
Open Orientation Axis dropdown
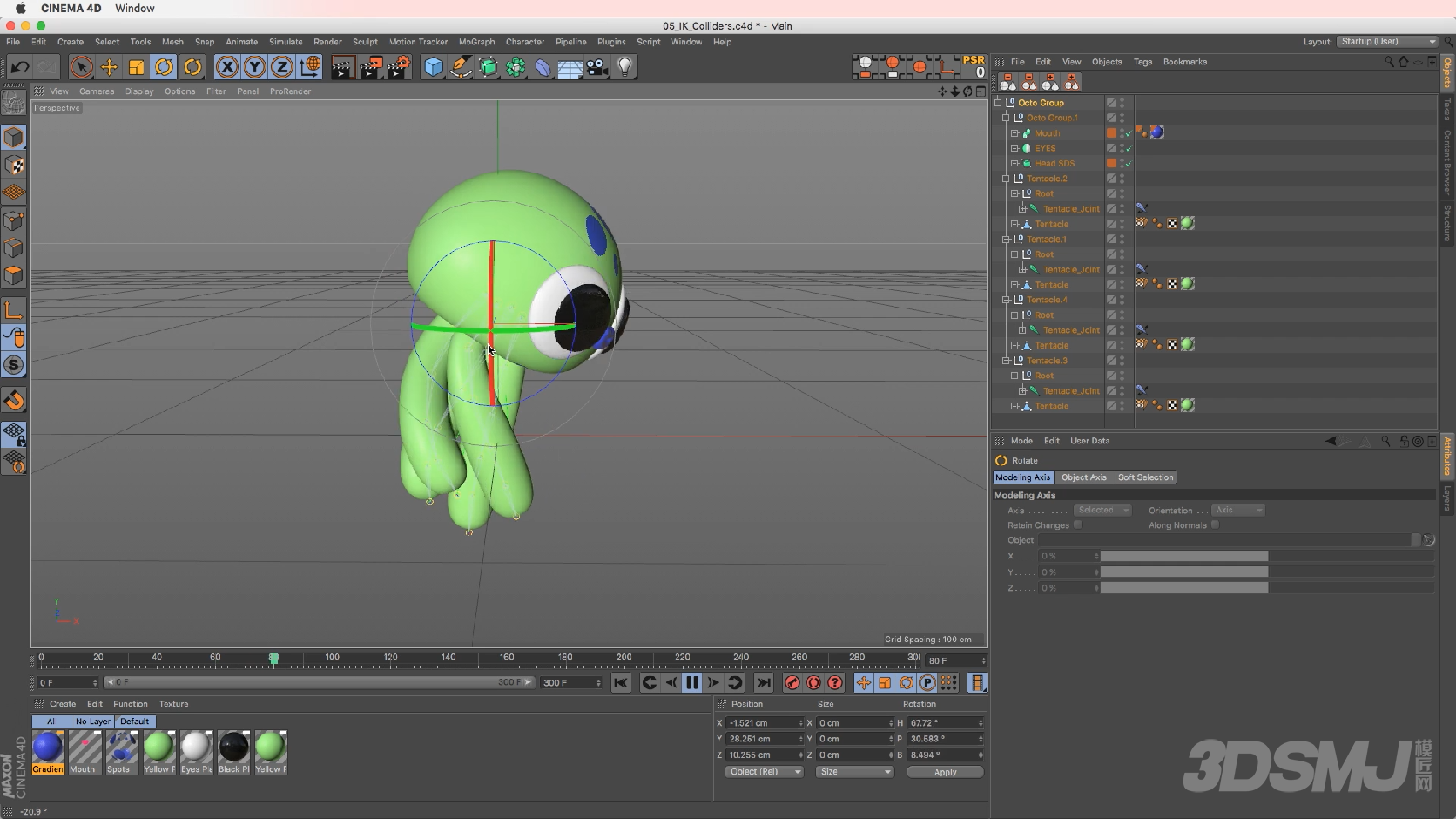1237,511
